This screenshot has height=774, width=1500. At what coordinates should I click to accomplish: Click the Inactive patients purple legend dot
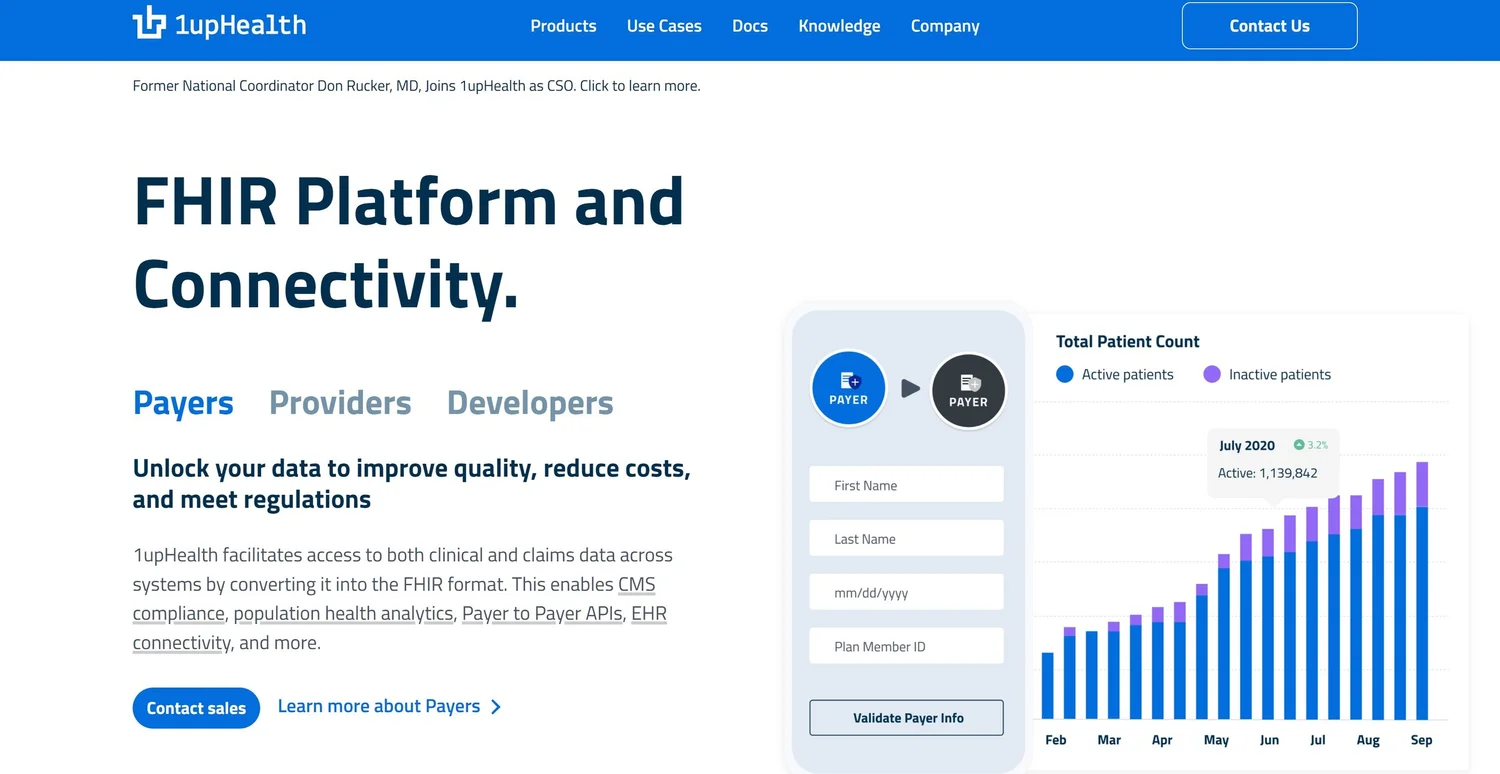click(x=1212, y=374)
